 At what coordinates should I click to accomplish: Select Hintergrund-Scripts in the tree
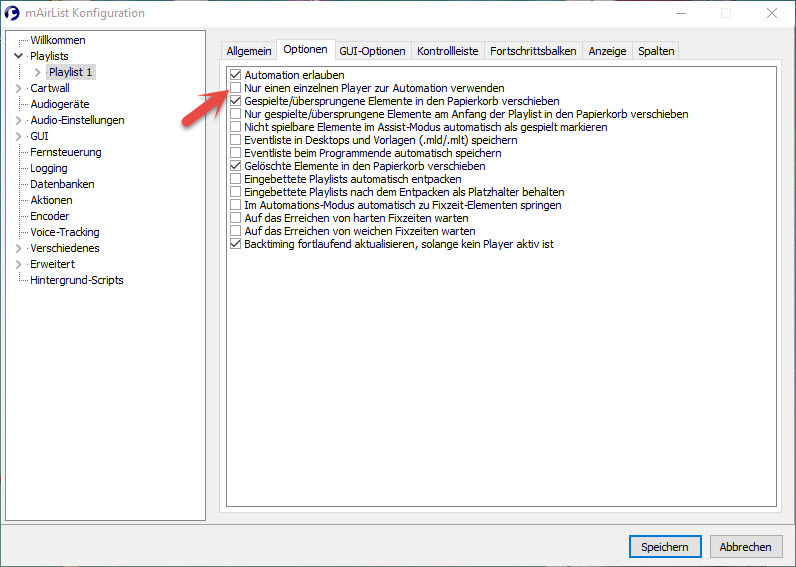[x=76, y=280]
